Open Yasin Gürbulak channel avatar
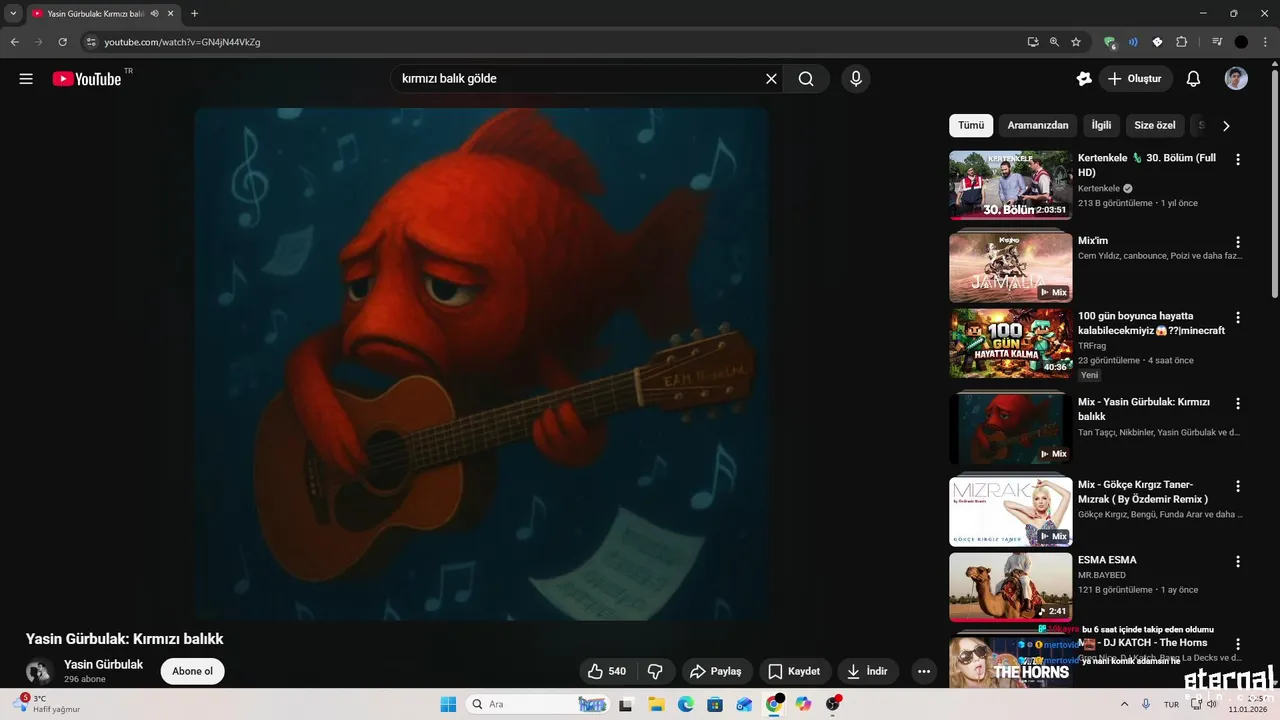1280x720 pixels. (39, 671)
